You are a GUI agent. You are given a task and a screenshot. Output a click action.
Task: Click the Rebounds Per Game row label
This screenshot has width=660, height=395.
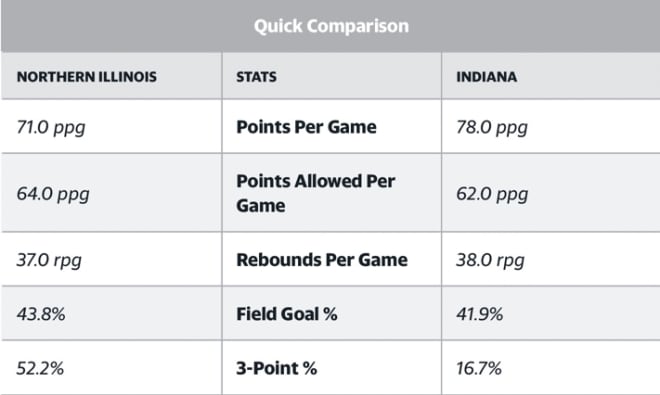click(x=322, y=259)
